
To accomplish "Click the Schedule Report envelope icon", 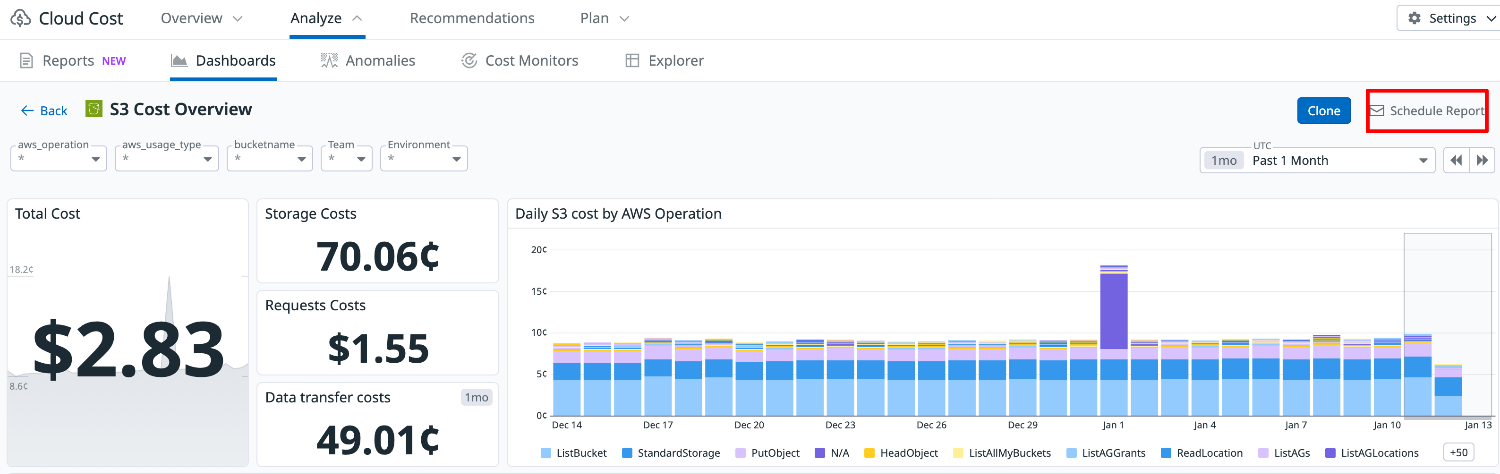I will coord(1377,110).
